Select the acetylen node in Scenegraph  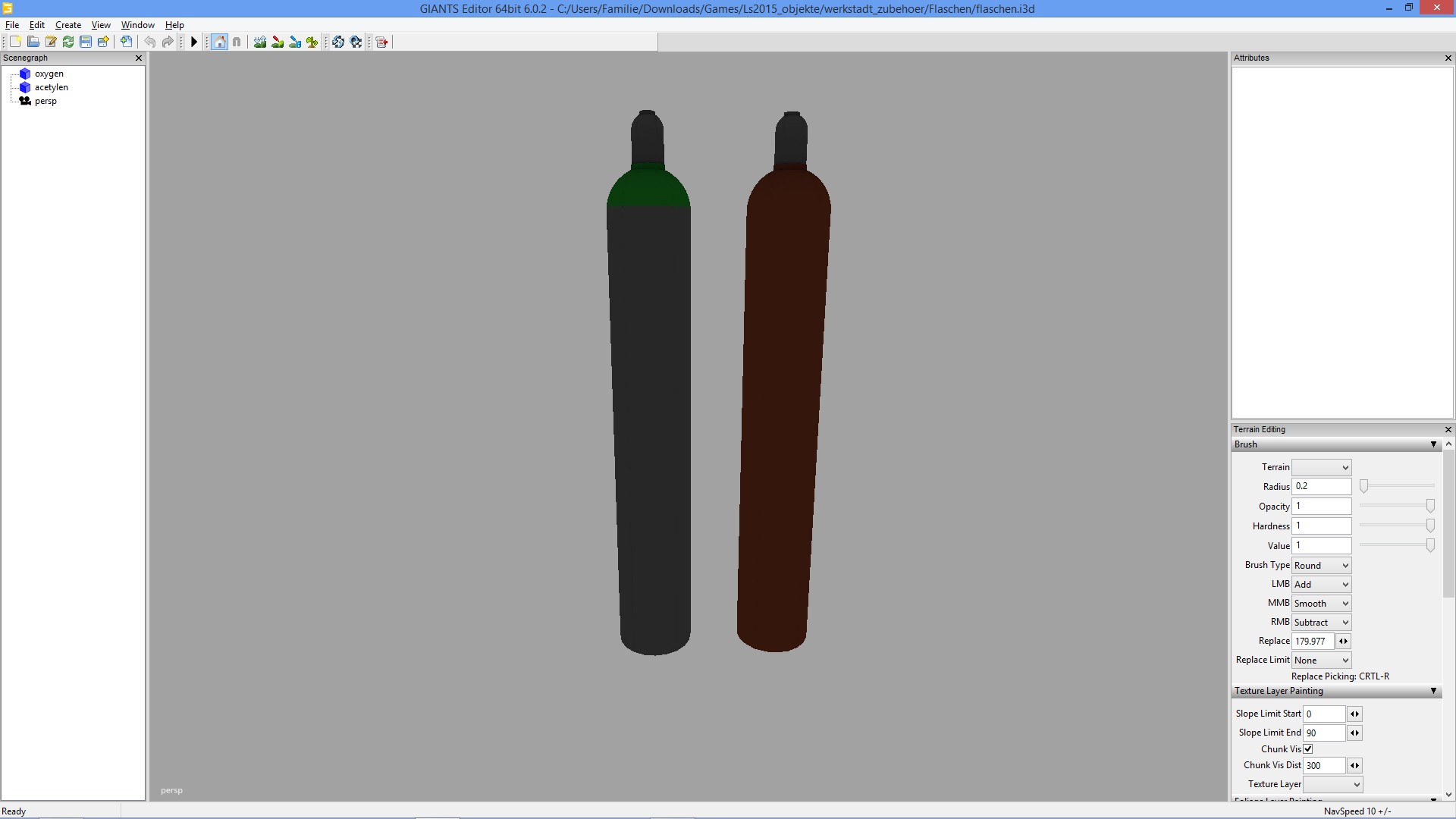pyautogui.click(x=52, y=87)
